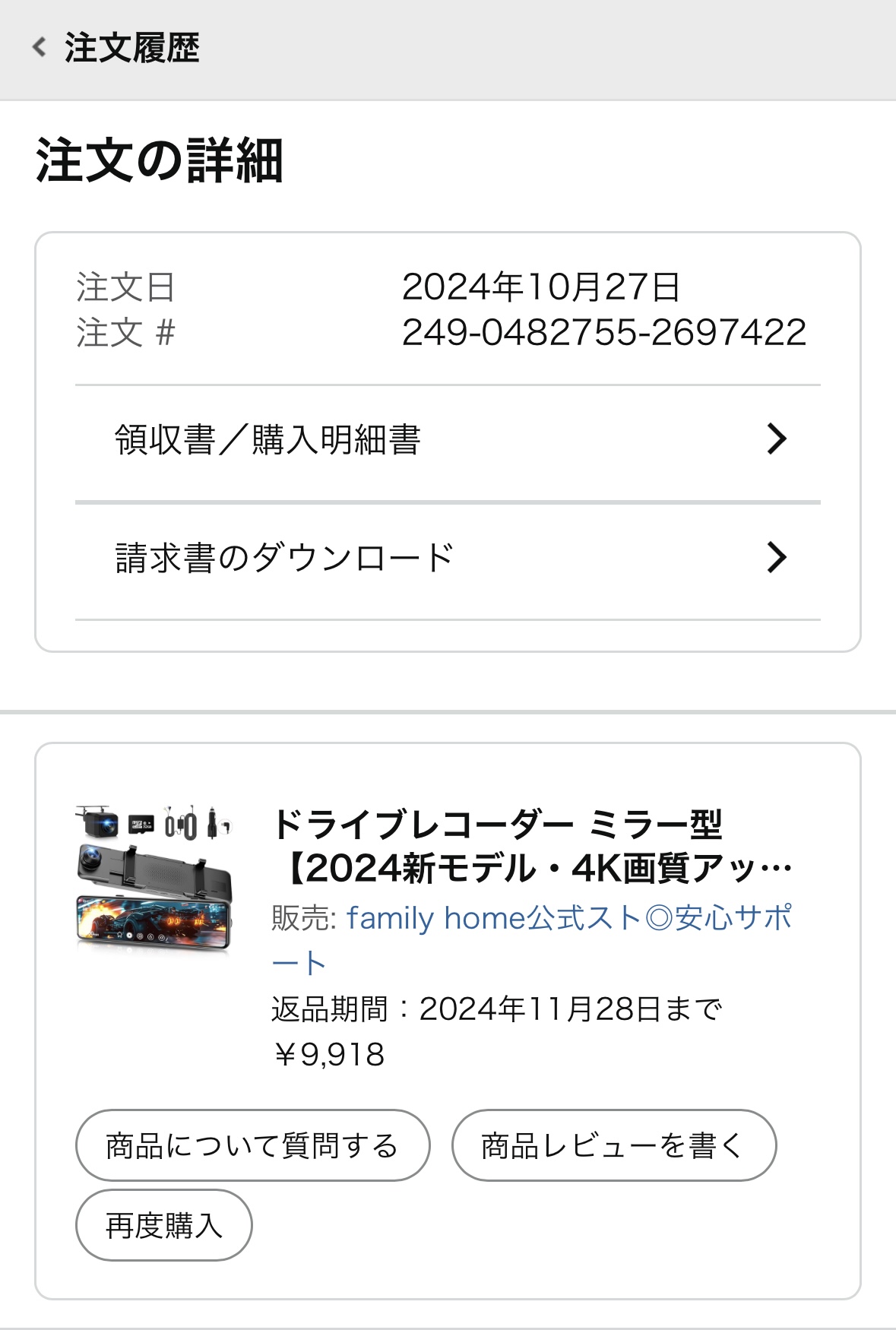This screenshot has width=896, height=1330.
Task: Click the 返品期間 return deadline text
Action: 496,1009
